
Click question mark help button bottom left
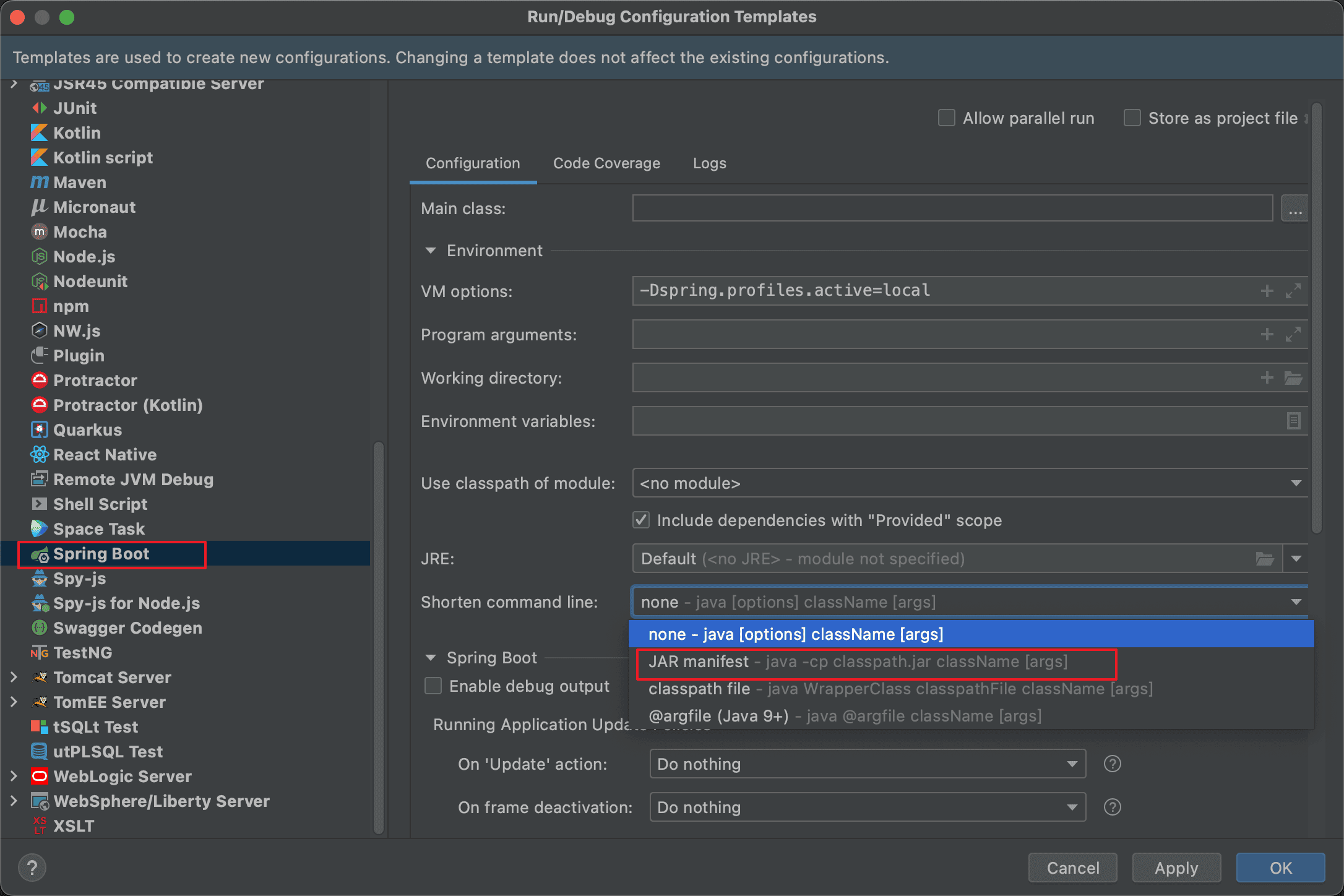[32, 868]
